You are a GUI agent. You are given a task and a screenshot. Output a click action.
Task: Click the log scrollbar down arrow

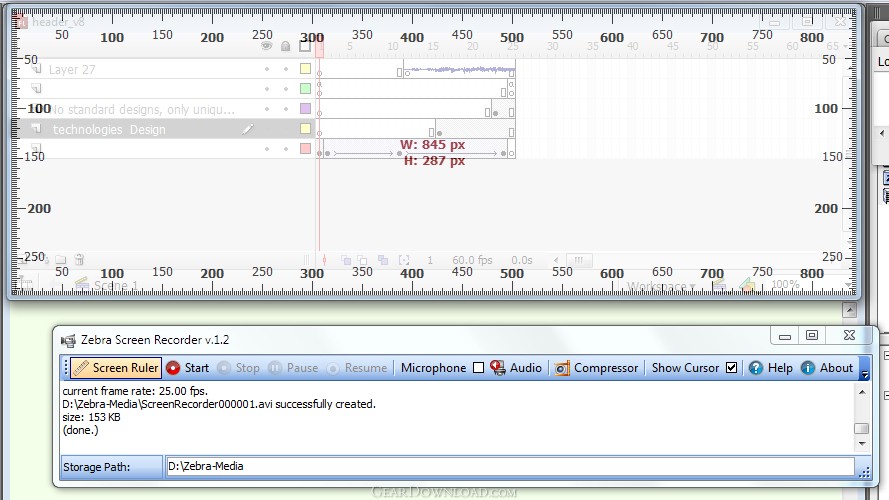pyautogui.click(x=862, y=443)
